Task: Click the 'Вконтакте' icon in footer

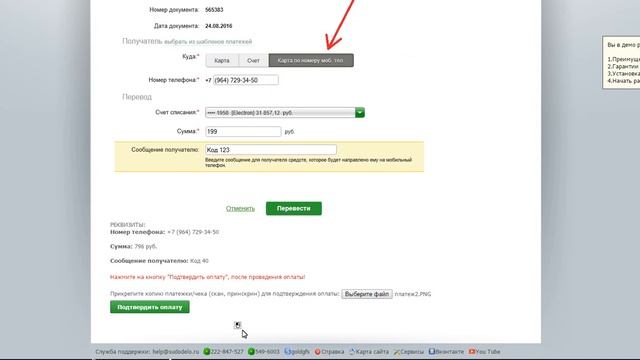Action: pyautogui.click(x=431, y=351)
